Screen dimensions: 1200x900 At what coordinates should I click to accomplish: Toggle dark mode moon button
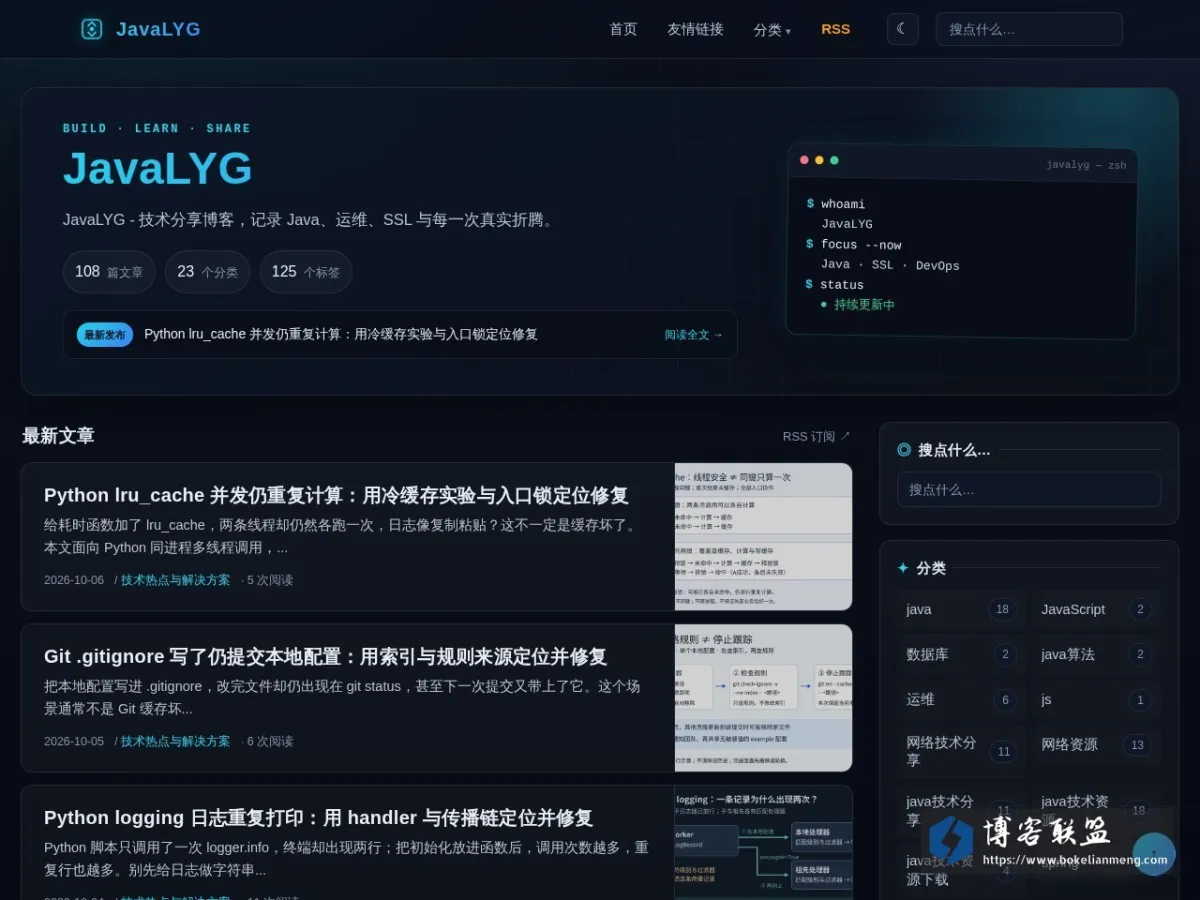(902, 29)
